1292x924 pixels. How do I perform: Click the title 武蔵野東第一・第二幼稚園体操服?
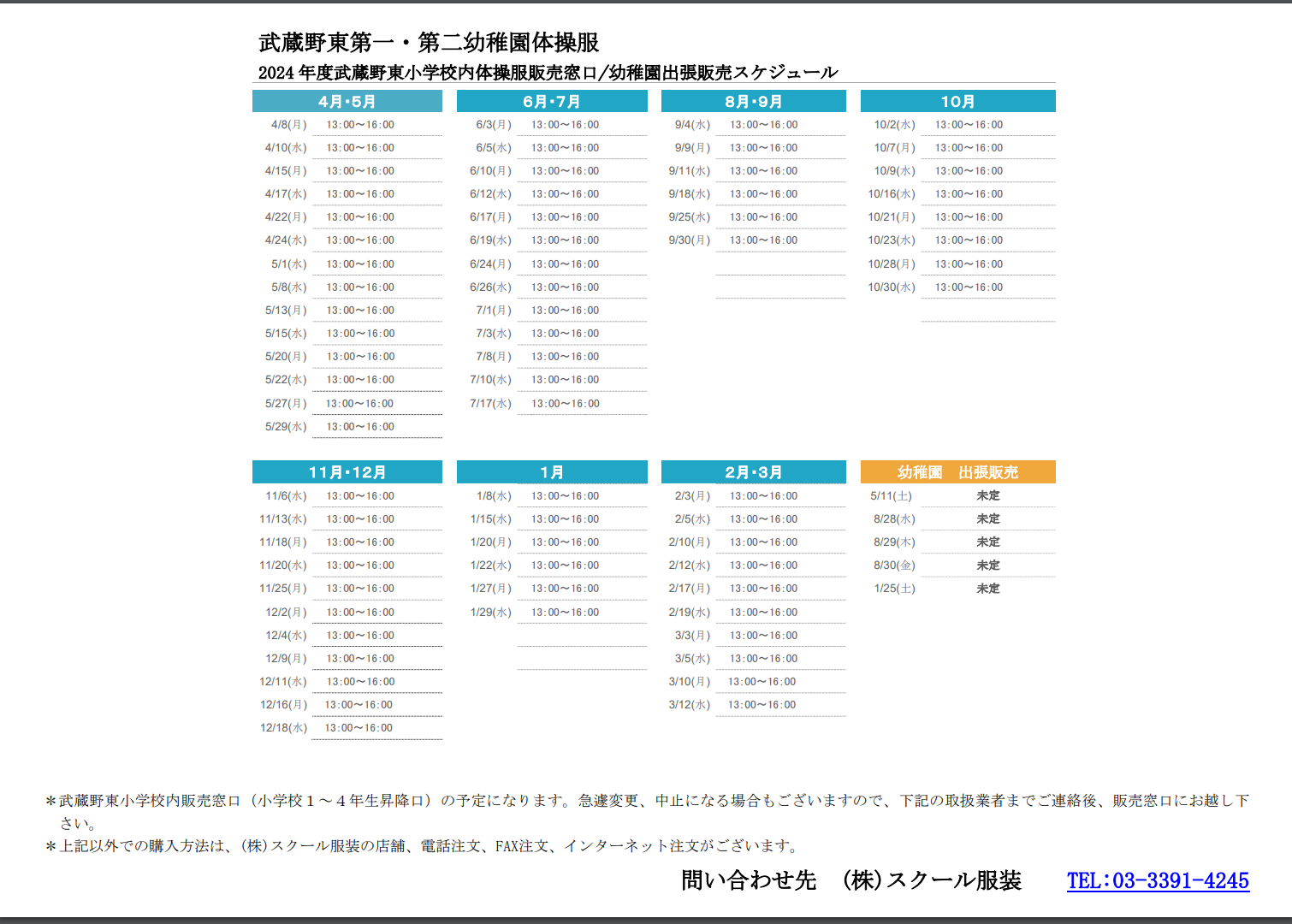pyautogui.click(x=429, y=42)
